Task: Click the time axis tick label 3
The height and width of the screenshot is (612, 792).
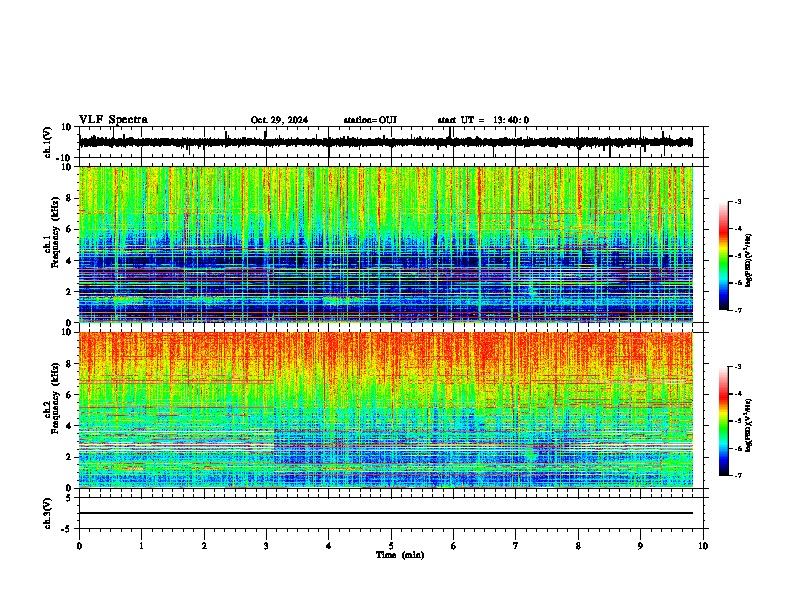Action: pyautogui.click(x=266, y=546)
